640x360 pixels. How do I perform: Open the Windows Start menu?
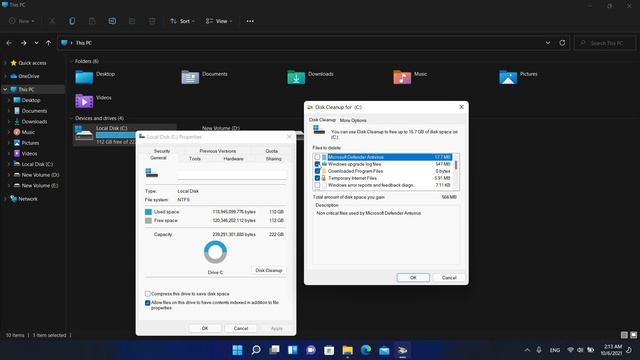click(237, 350)
